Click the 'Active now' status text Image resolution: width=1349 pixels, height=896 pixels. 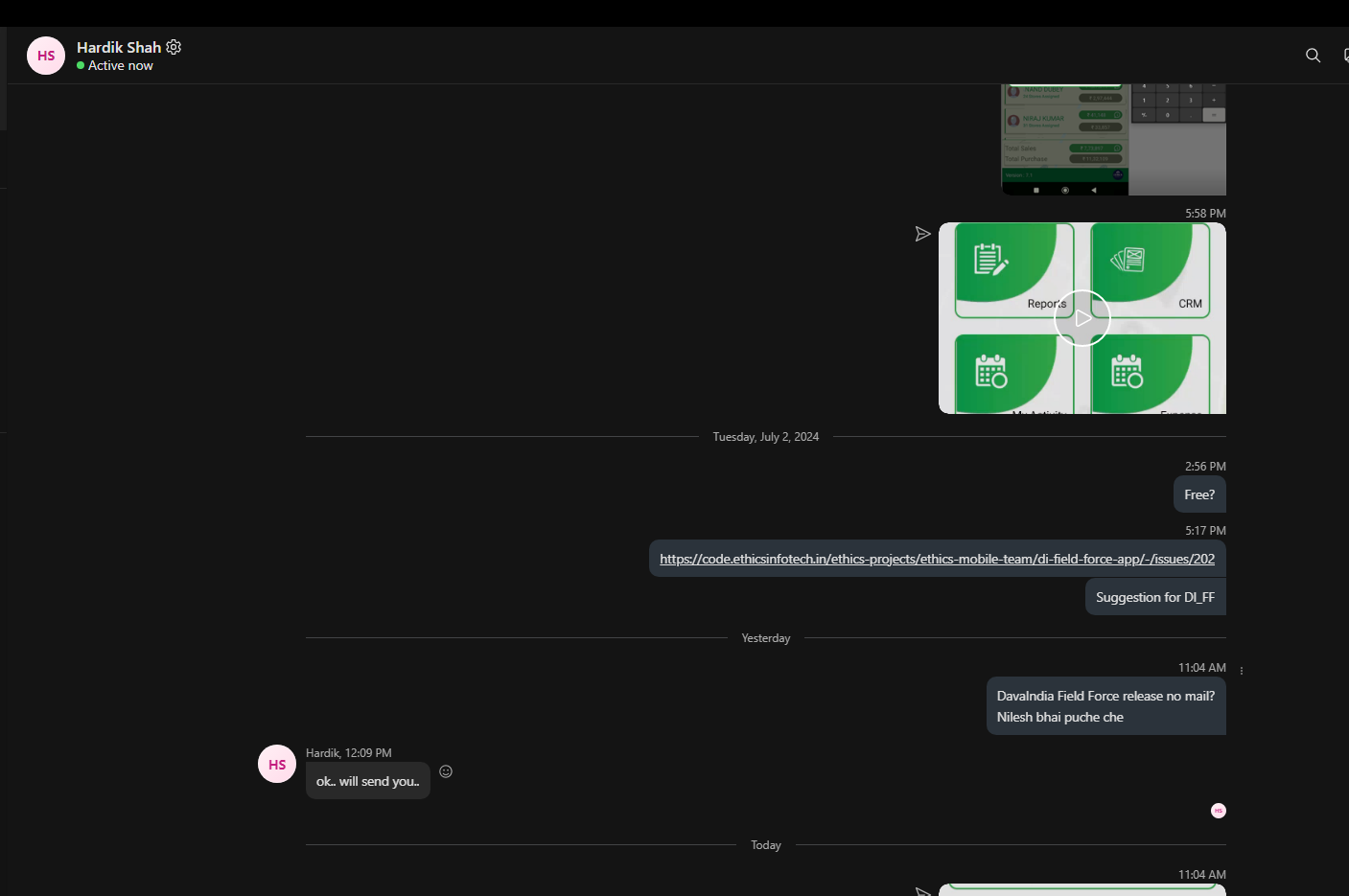pyautogui.click(x=120, y=66)
